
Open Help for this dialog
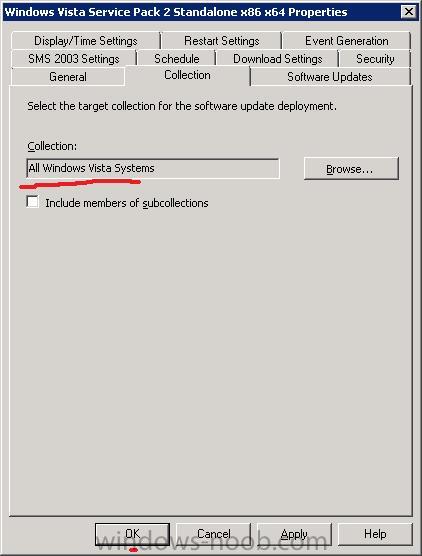coord(375,534)
